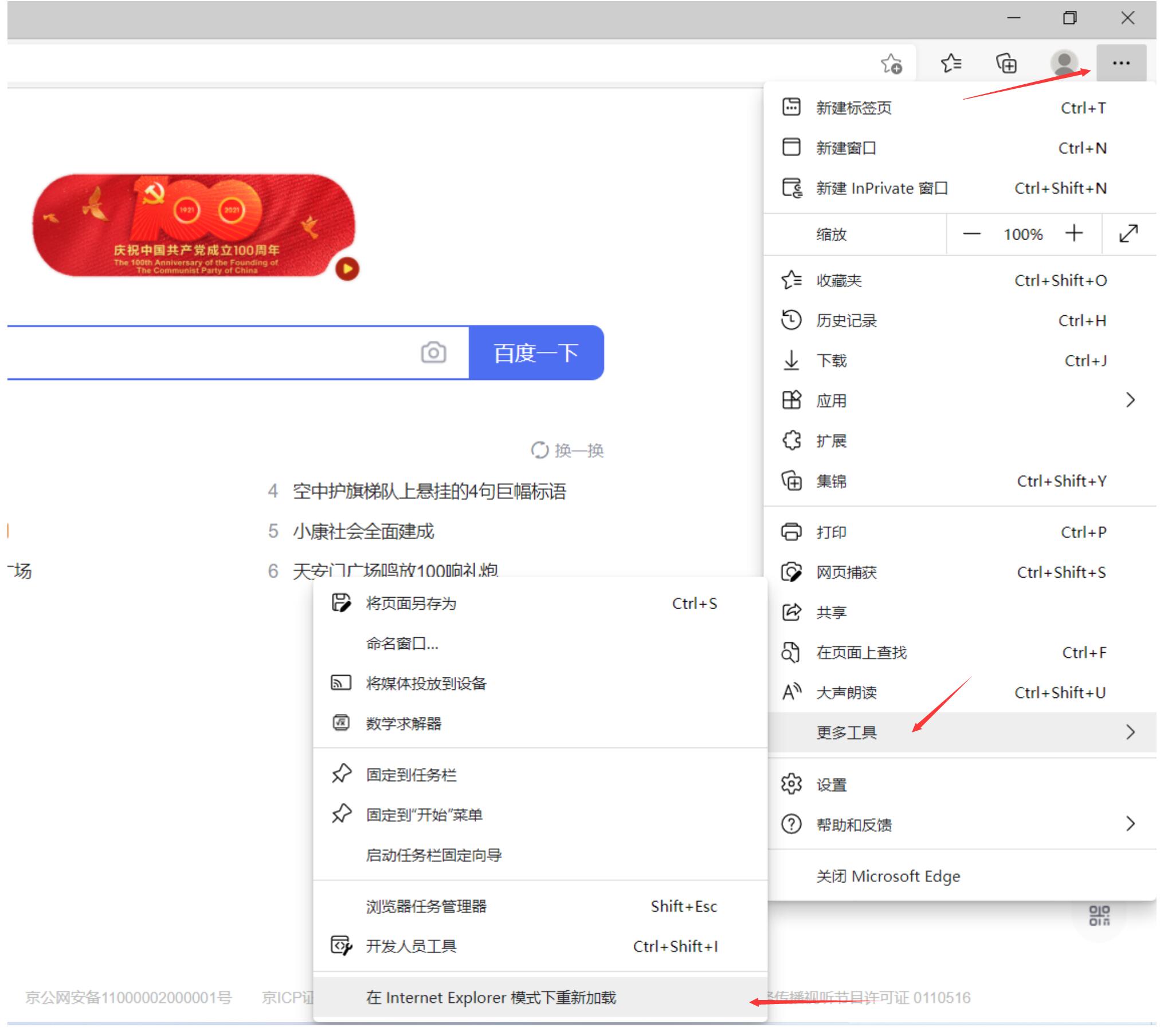The height and width of the screenshot is (1035, 1176).
Task: Expand the 应用 submenu chevron
Action: coord(1130,400)
